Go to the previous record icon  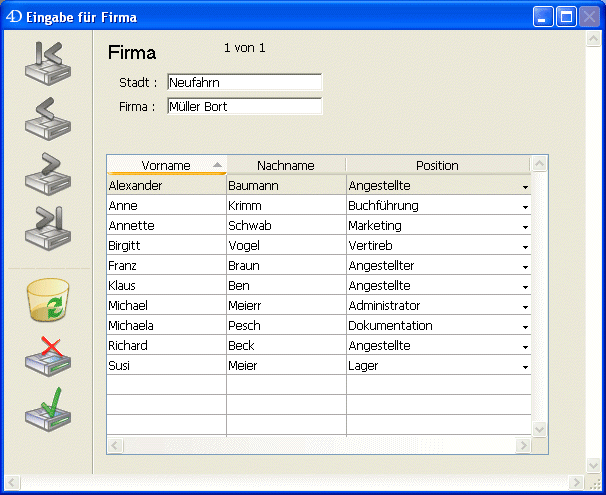coord(47,119)
